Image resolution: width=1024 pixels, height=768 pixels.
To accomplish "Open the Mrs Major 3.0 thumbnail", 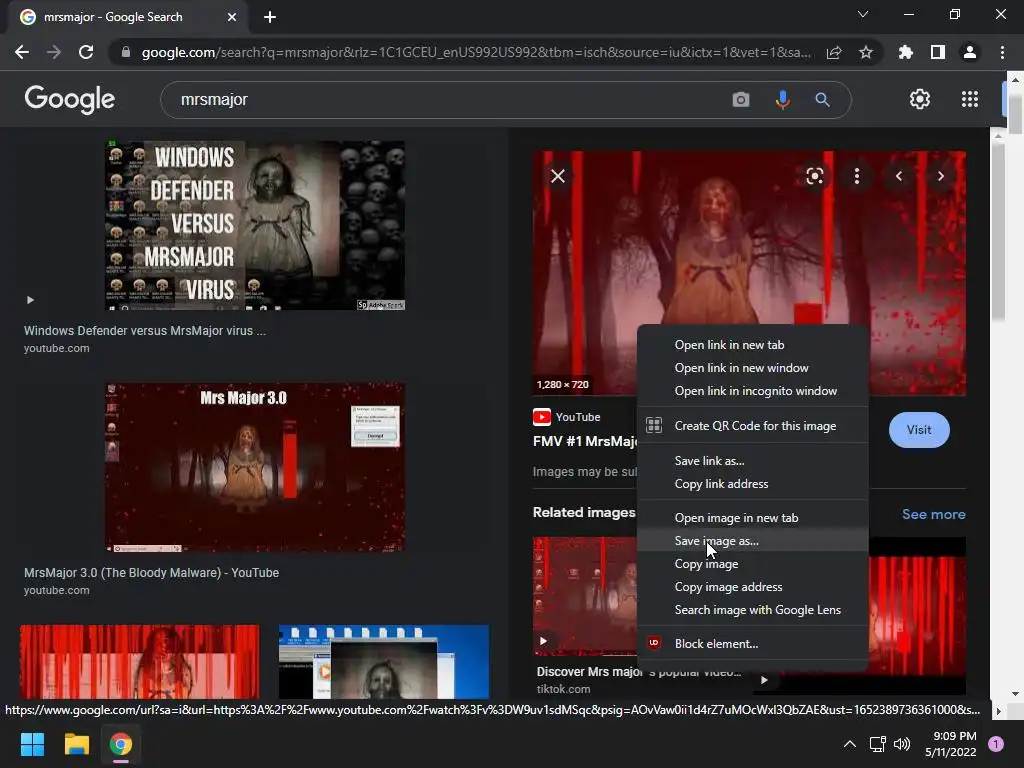I will coord(255,467).
